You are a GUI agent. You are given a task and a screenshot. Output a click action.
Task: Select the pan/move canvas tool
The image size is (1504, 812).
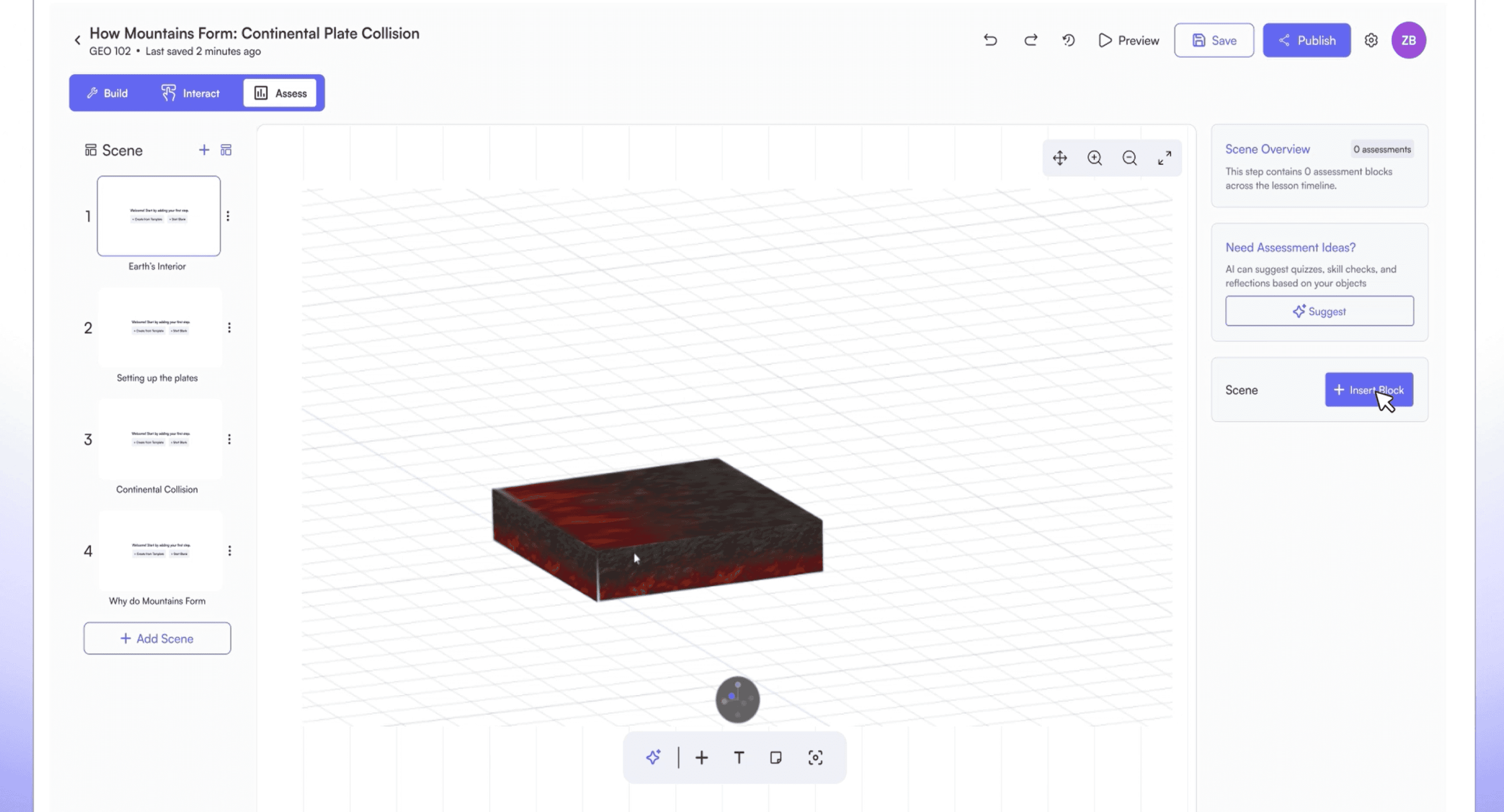point(1060,158)
